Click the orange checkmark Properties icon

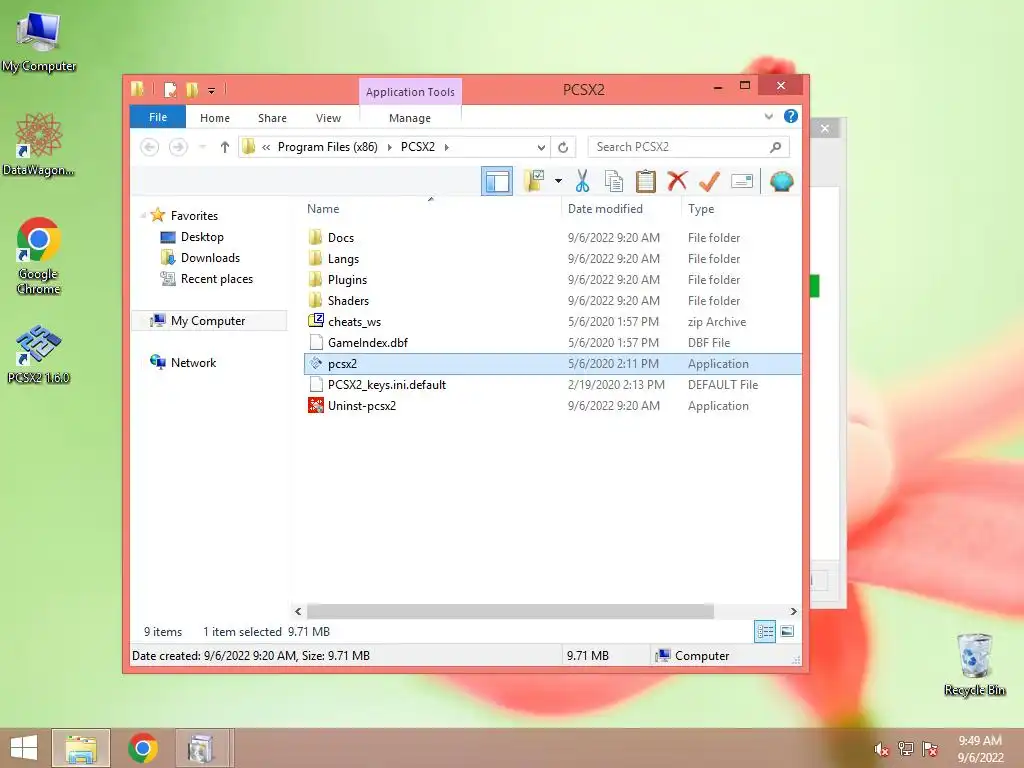pyautogui.click(x=709, y=181)
